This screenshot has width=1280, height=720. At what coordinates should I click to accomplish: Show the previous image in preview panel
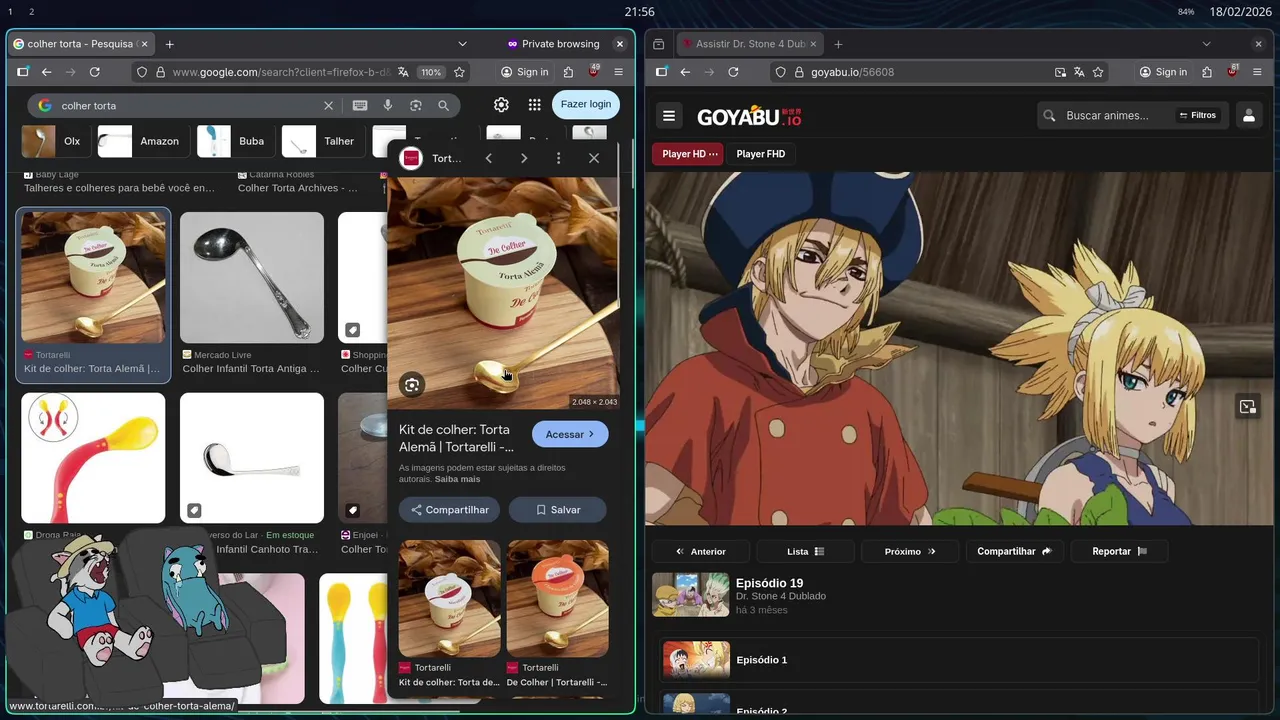point(488,158)
